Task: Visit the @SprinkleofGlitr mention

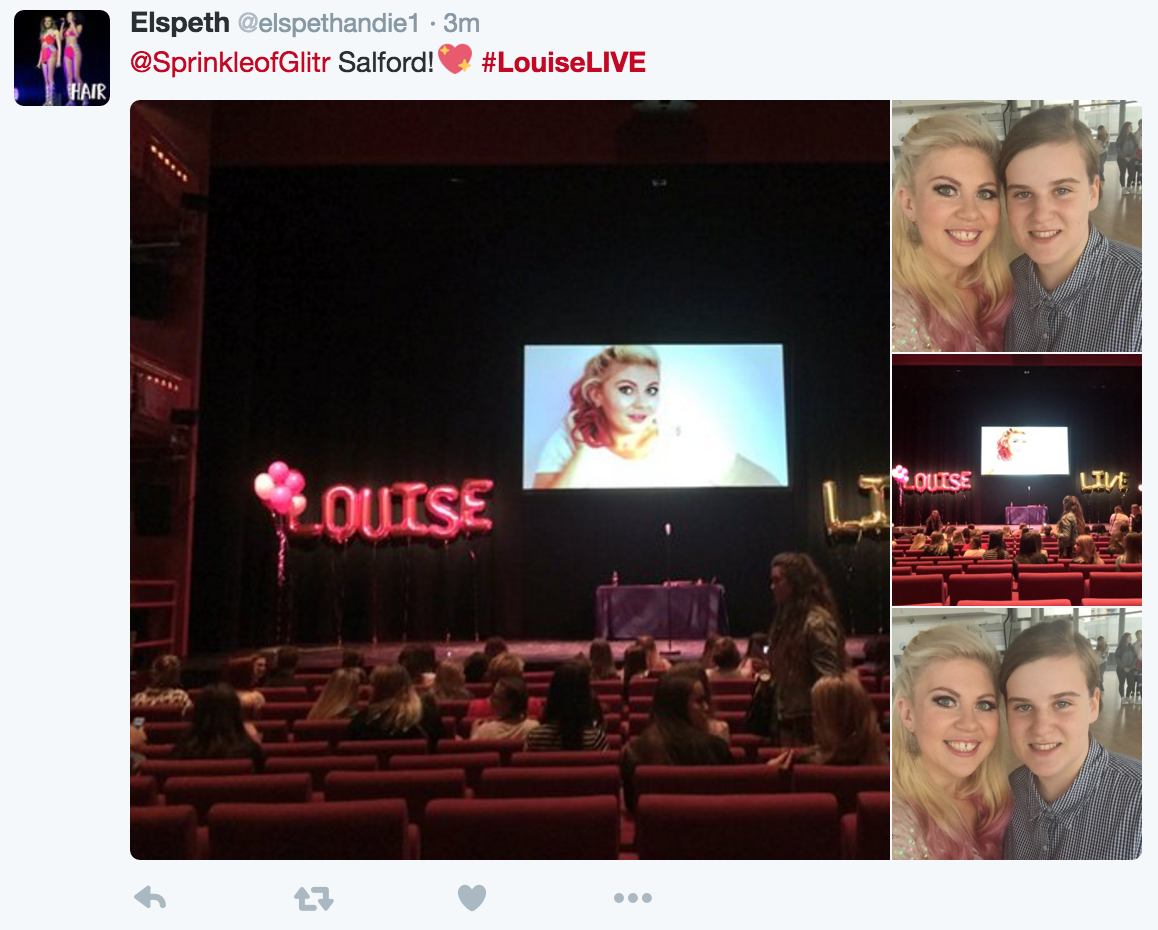Action: pyautogui.click(x=230, y=62)
